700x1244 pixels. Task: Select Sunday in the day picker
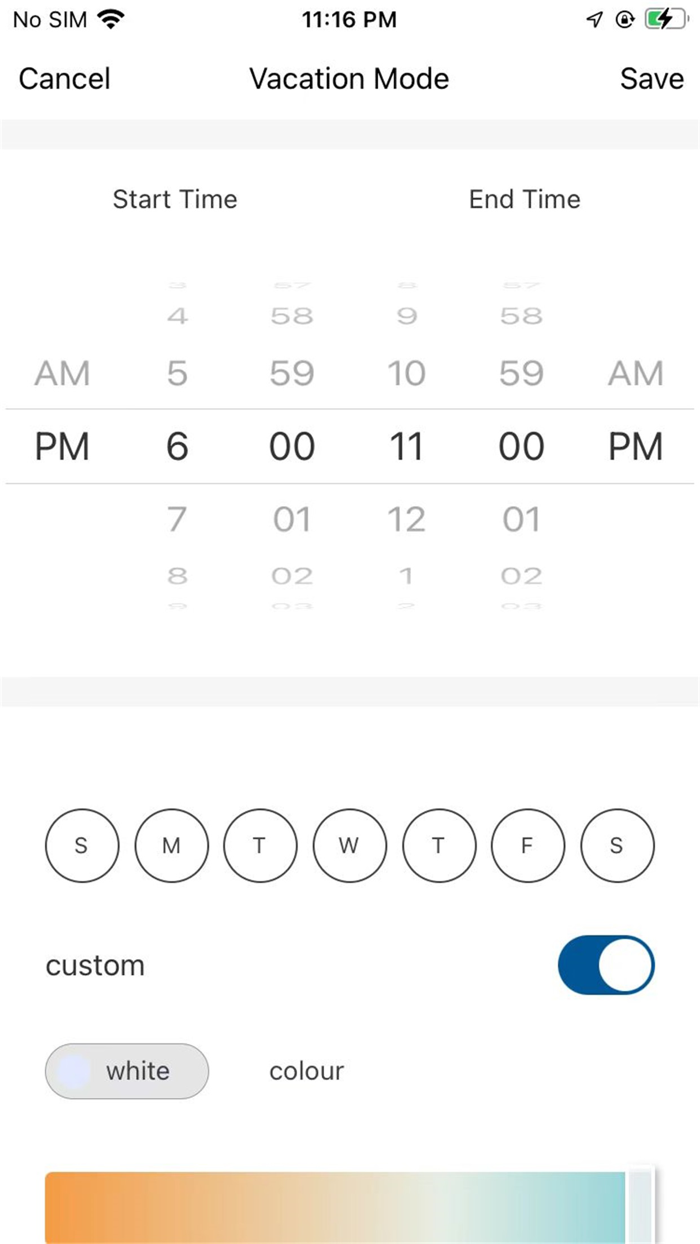[x=81, y=845]
